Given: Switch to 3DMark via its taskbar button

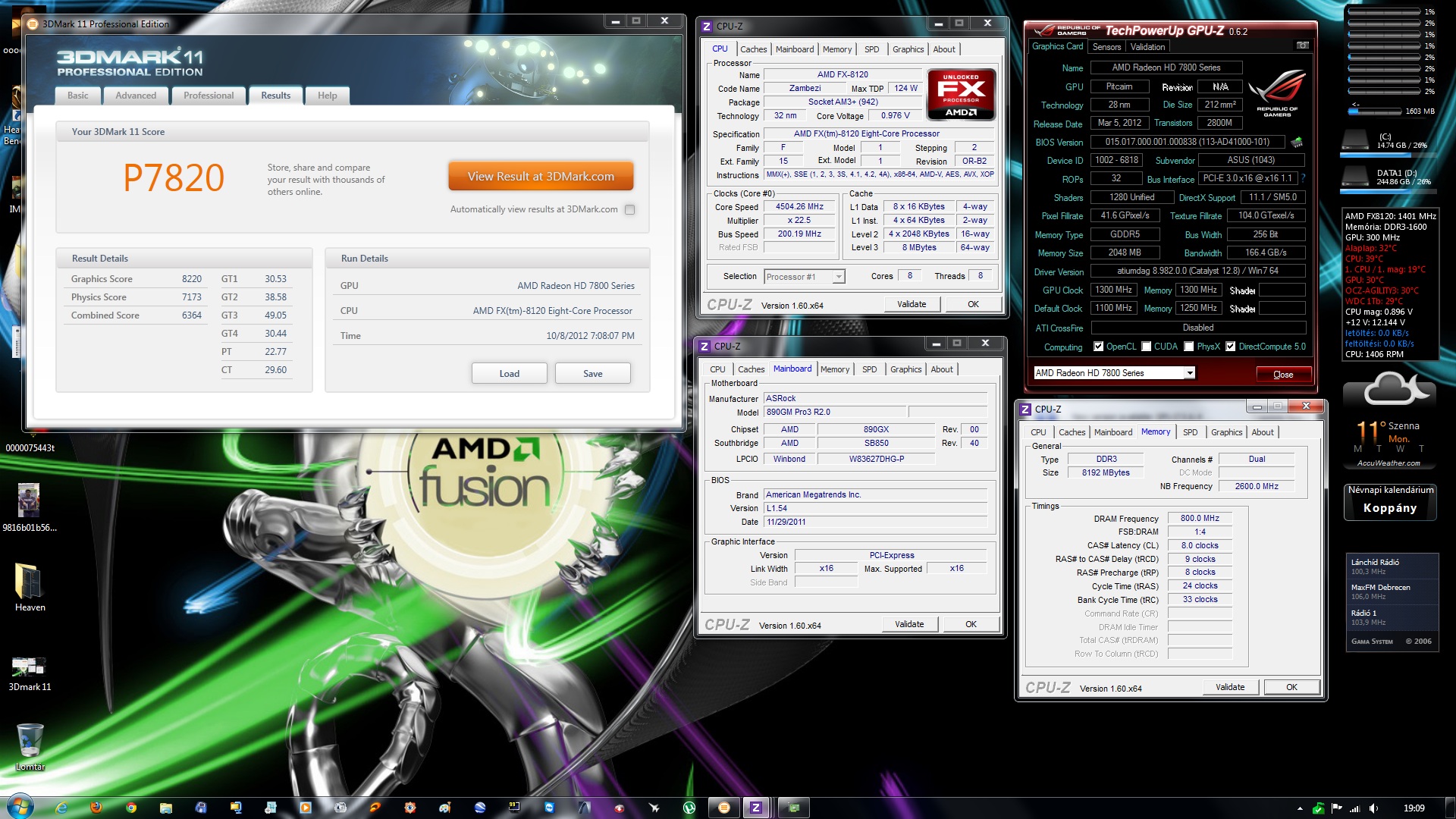Looking at the screenshot, I should click(724, 808).
